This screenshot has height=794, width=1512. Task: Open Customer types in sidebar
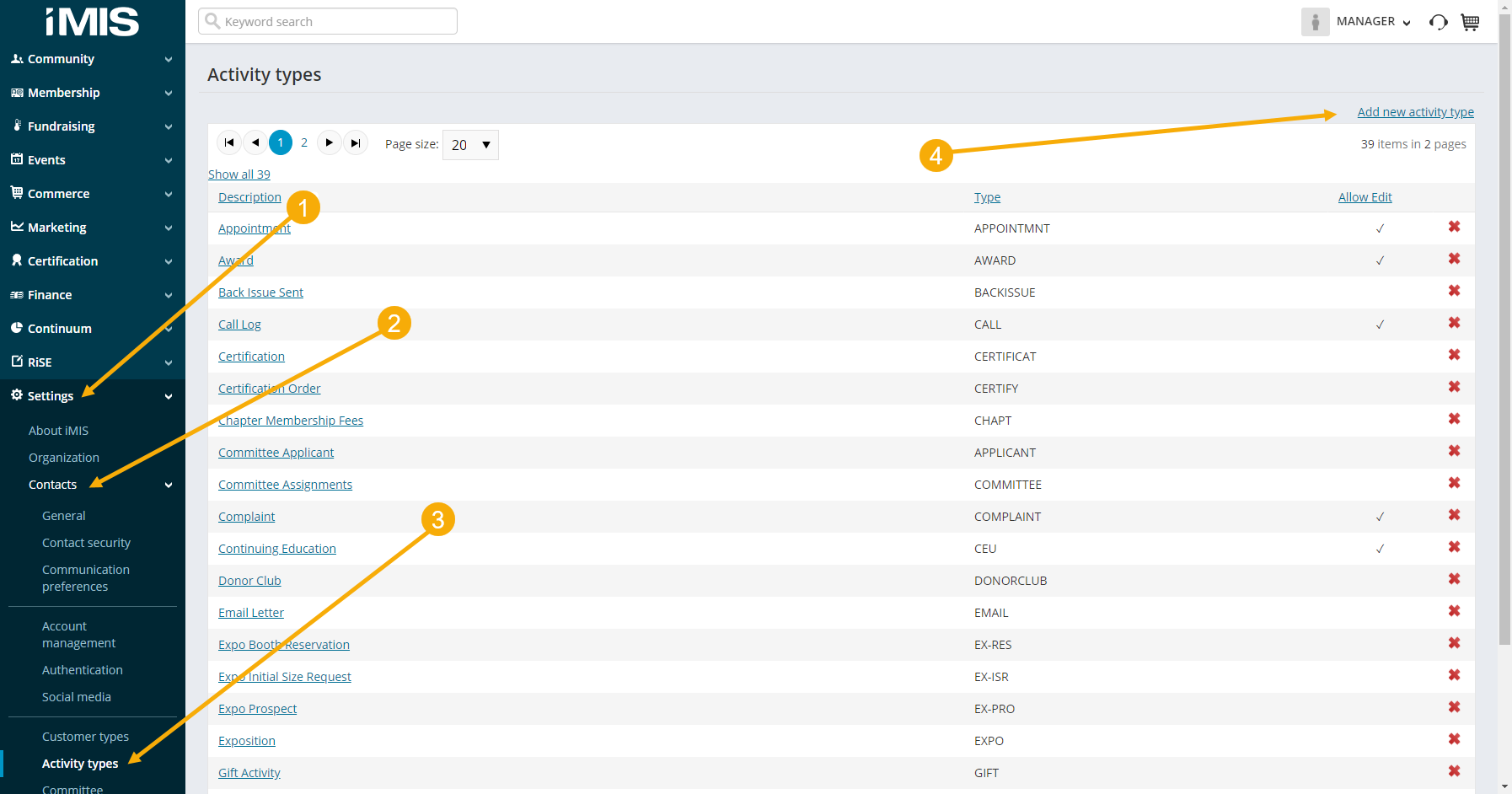(85, 737)
